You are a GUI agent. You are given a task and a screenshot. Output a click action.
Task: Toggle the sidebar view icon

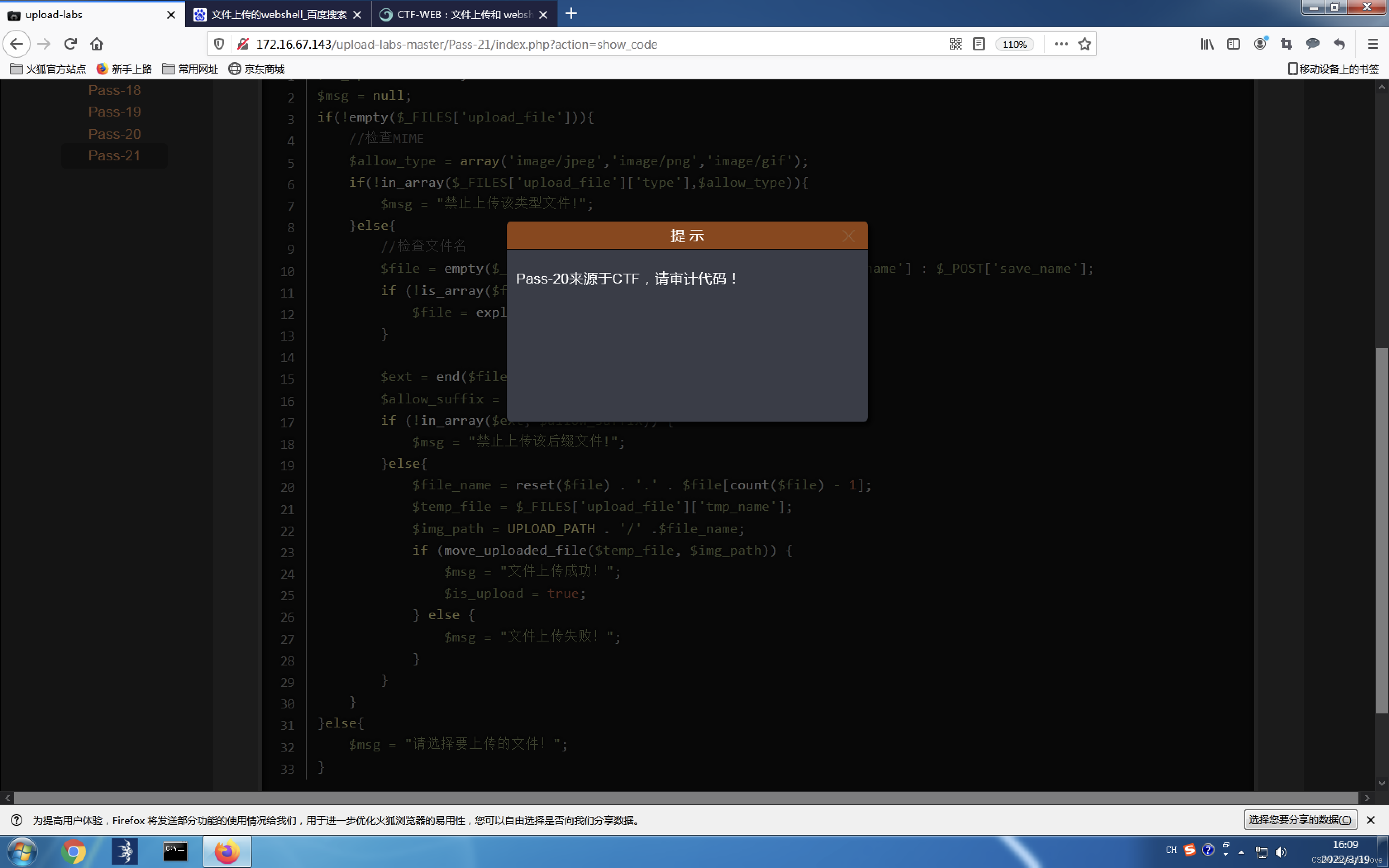(1233, 44)
